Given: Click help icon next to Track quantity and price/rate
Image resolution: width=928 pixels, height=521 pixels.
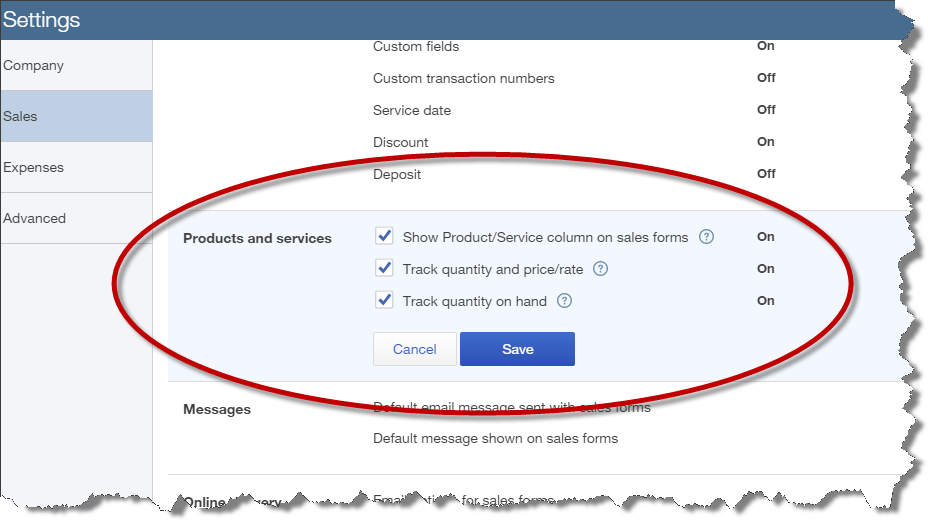Looking at the screenshot, I should pos(601,269).
